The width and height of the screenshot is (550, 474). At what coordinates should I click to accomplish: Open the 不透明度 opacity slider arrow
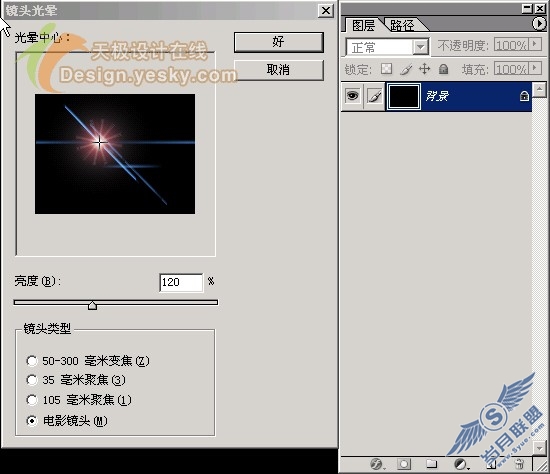(x=535, y=44)
